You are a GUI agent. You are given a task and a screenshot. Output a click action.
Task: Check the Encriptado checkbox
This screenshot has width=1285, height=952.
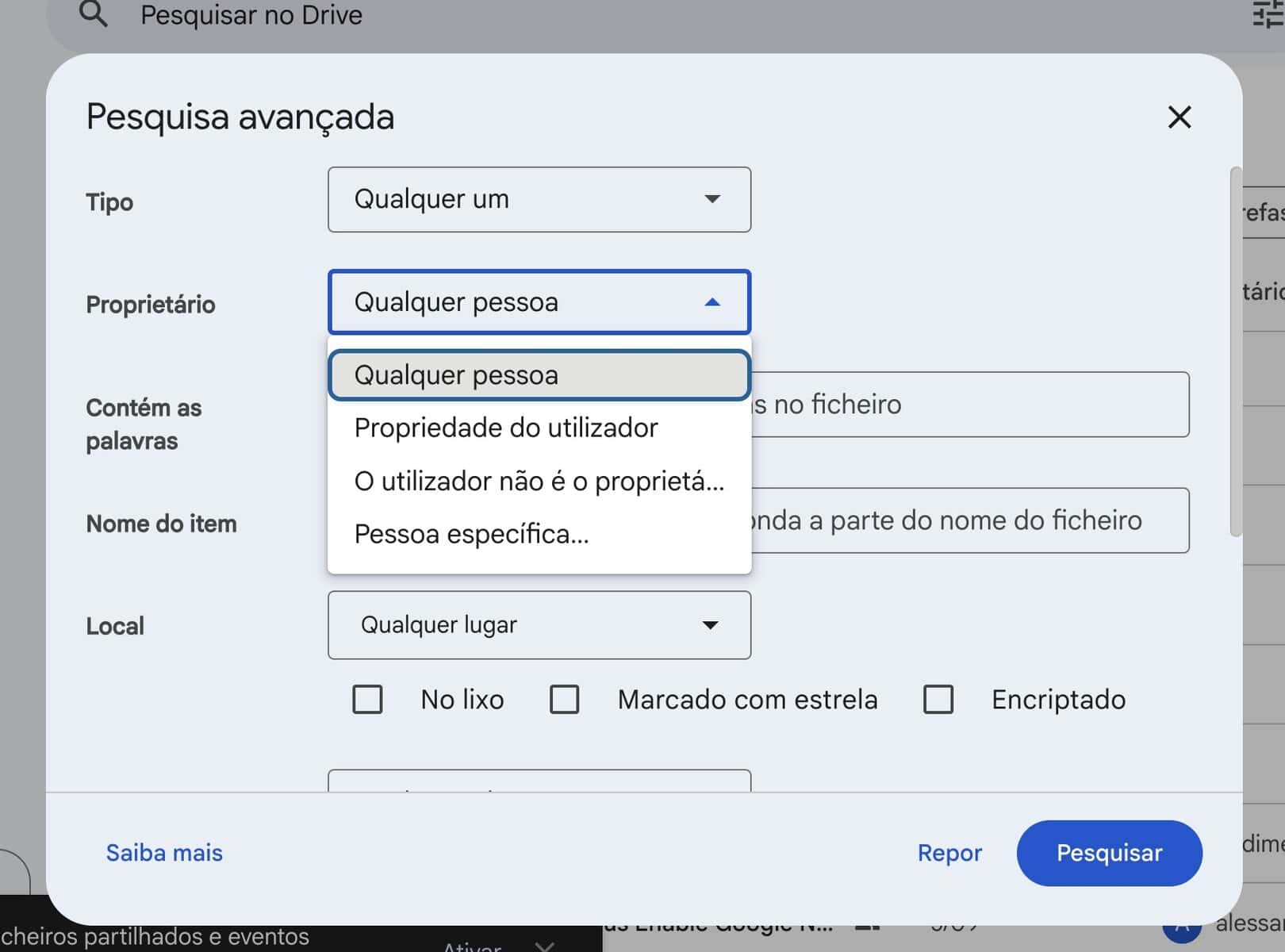click(x=938, y=700)
